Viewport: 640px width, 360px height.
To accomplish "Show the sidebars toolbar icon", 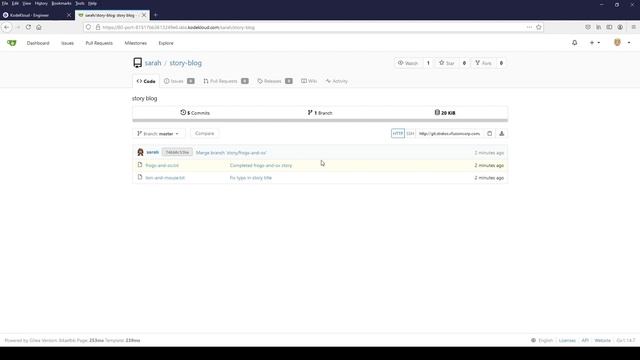I will tap(609, 27).
